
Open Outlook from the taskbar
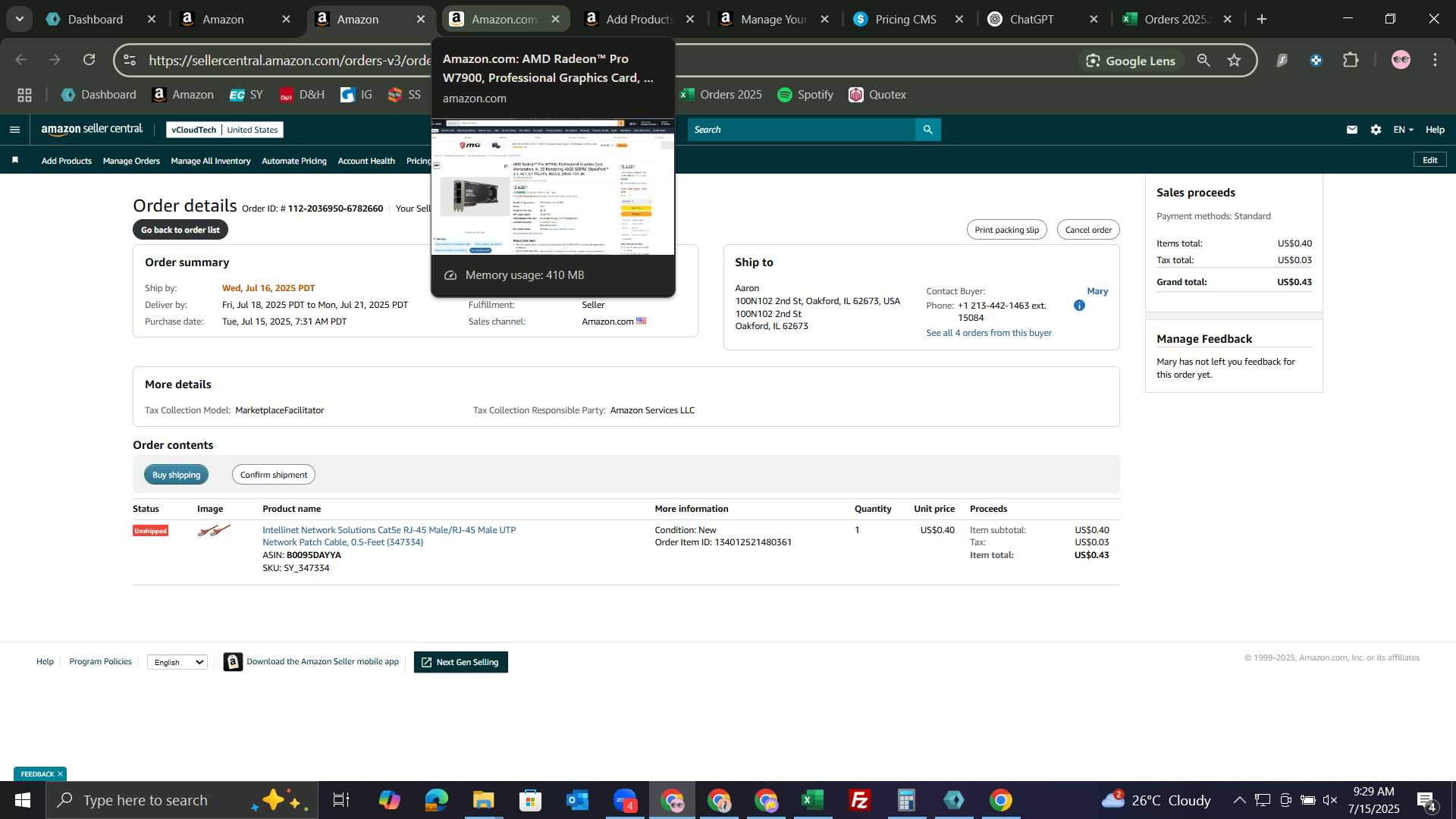pyautogui.click(x=577, y=800)
